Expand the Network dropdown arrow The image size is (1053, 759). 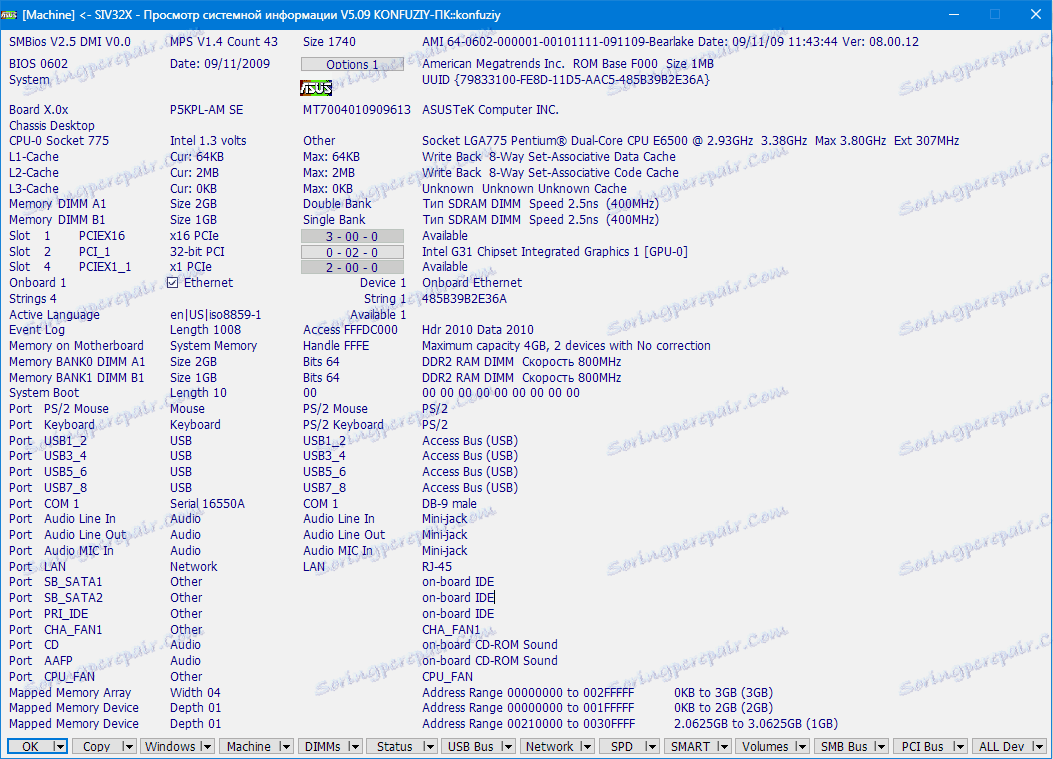[x=587, y=746]
